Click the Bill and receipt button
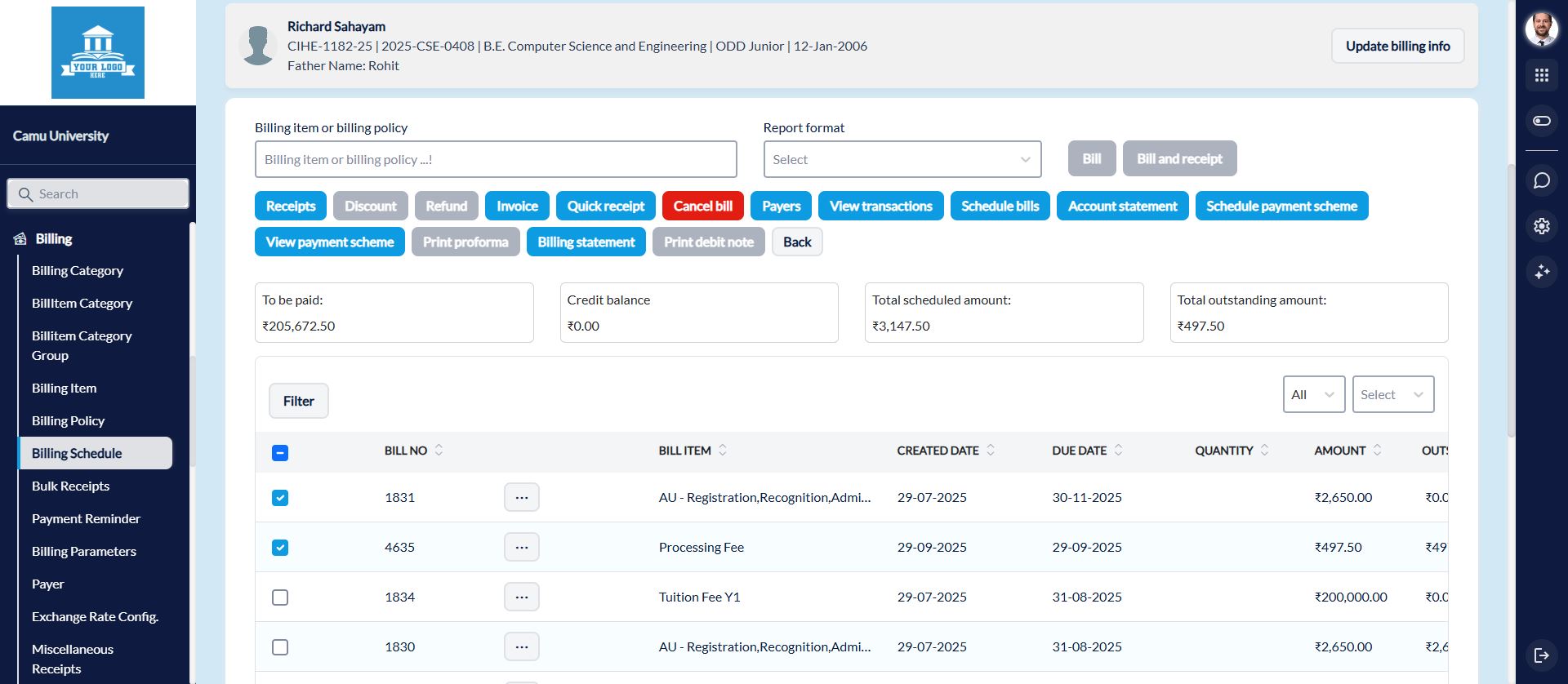The width and height of the screenshot is (1568, 684). coord(1179,158)
